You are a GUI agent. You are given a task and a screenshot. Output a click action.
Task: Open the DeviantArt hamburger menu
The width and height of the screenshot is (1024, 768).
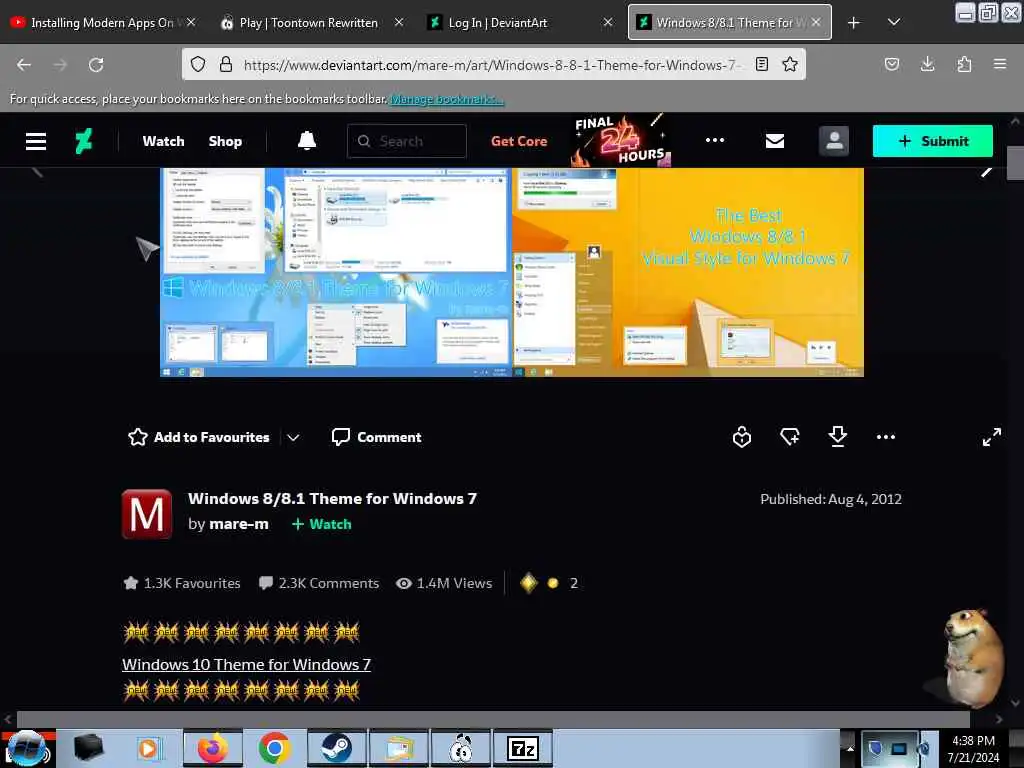[36, 141]
